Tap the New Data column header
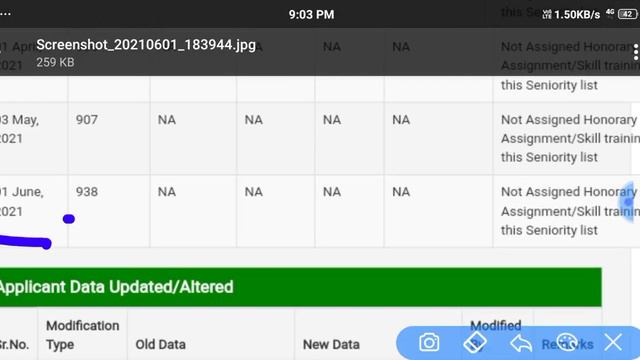640x360 pixels. [331, 344]
